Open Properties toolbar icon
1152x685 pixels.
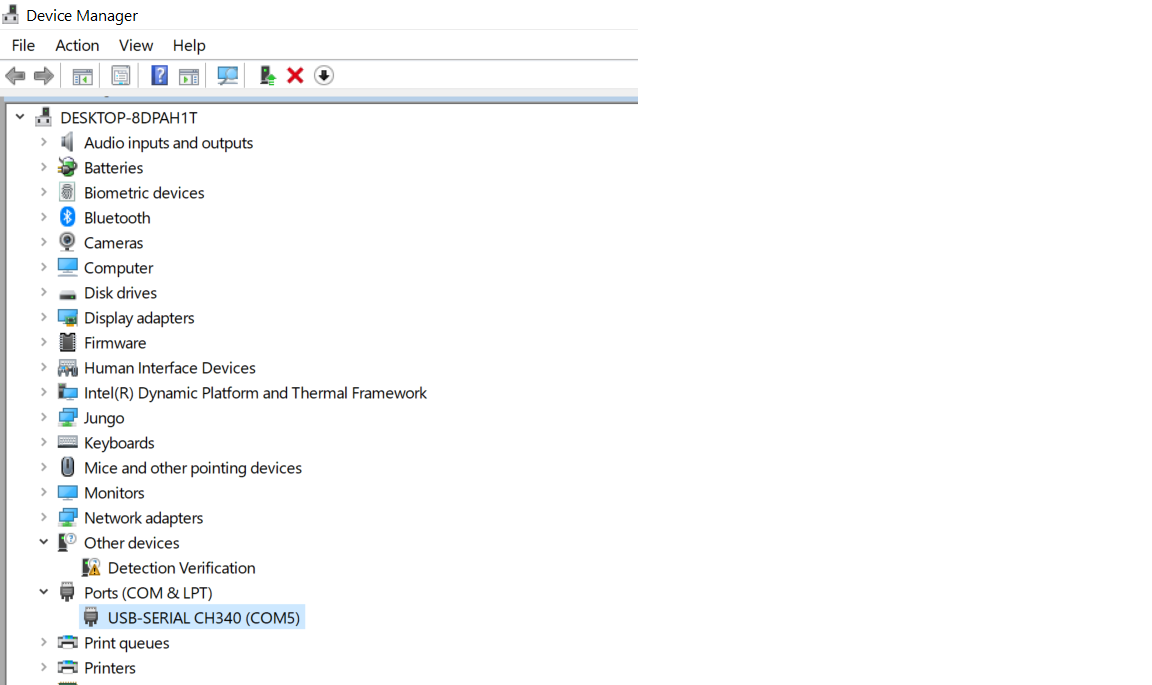120,76
